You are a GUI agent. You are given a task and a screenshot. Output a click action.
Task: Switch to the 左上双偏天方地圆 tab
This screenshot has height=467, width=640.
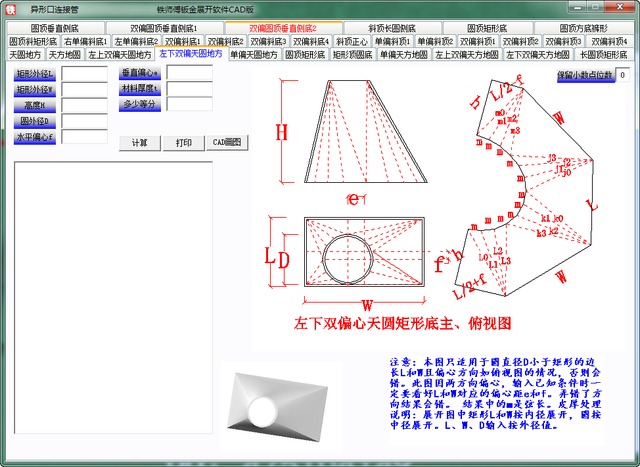[467, 55]
